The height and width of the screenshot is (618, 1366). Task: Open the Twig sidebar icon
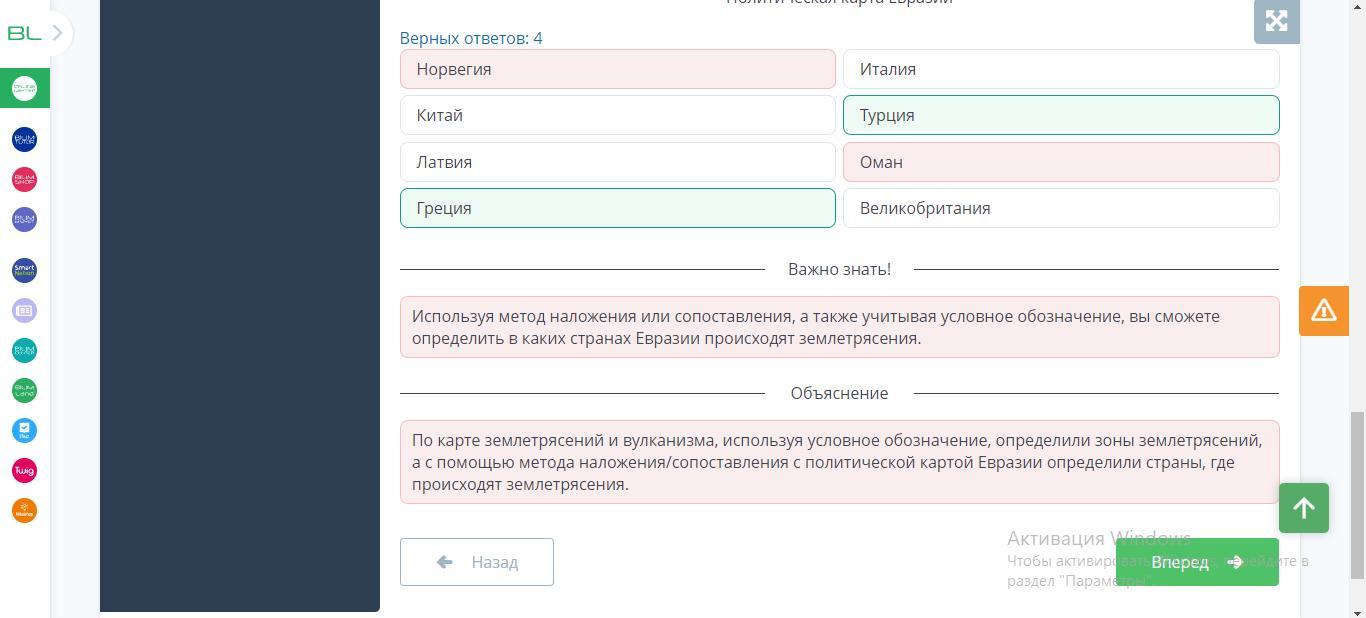tap(24, 470)
